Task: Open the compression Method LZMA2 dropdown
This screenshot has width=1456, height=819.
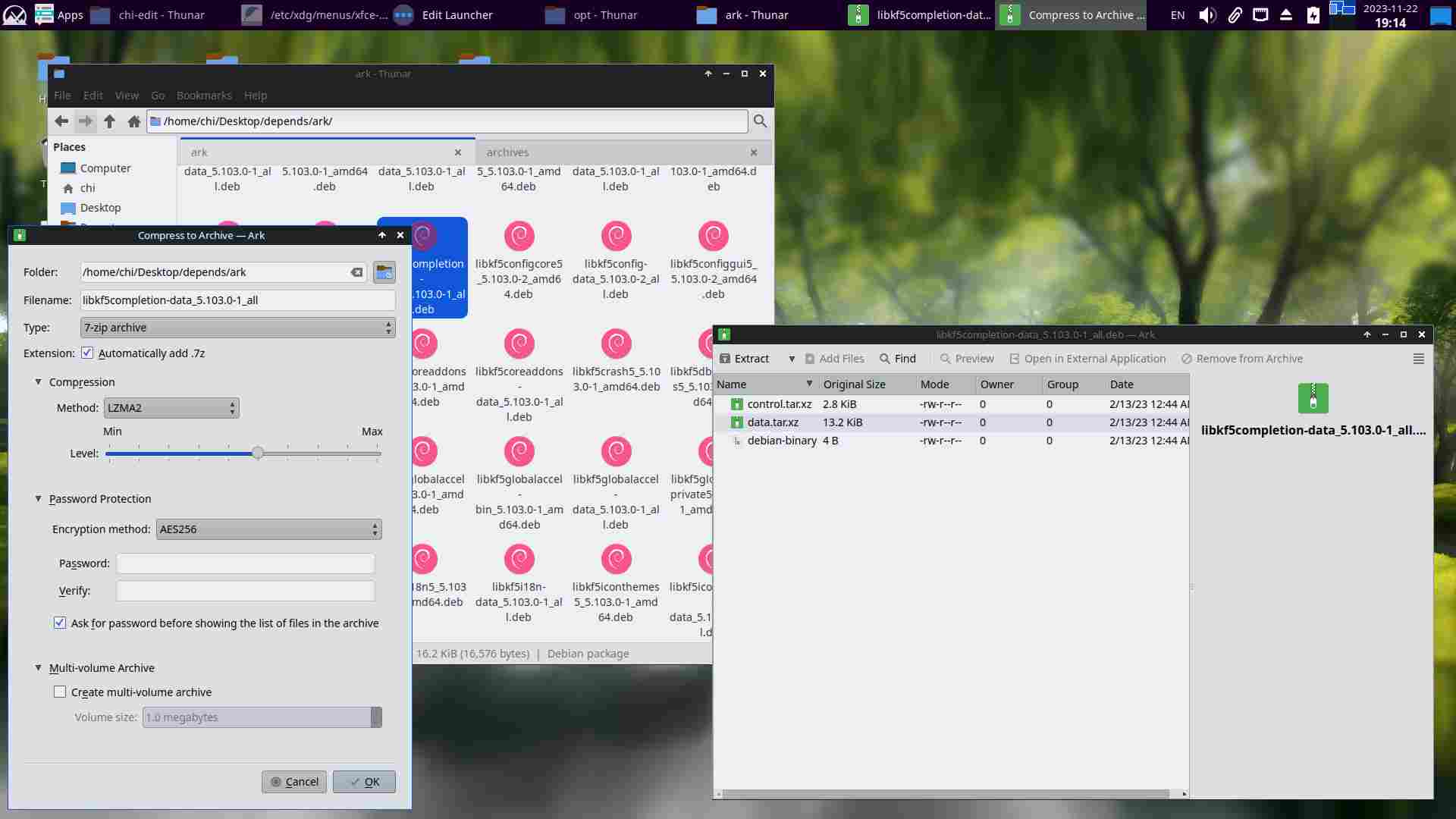Action: (x=171, y=408)
